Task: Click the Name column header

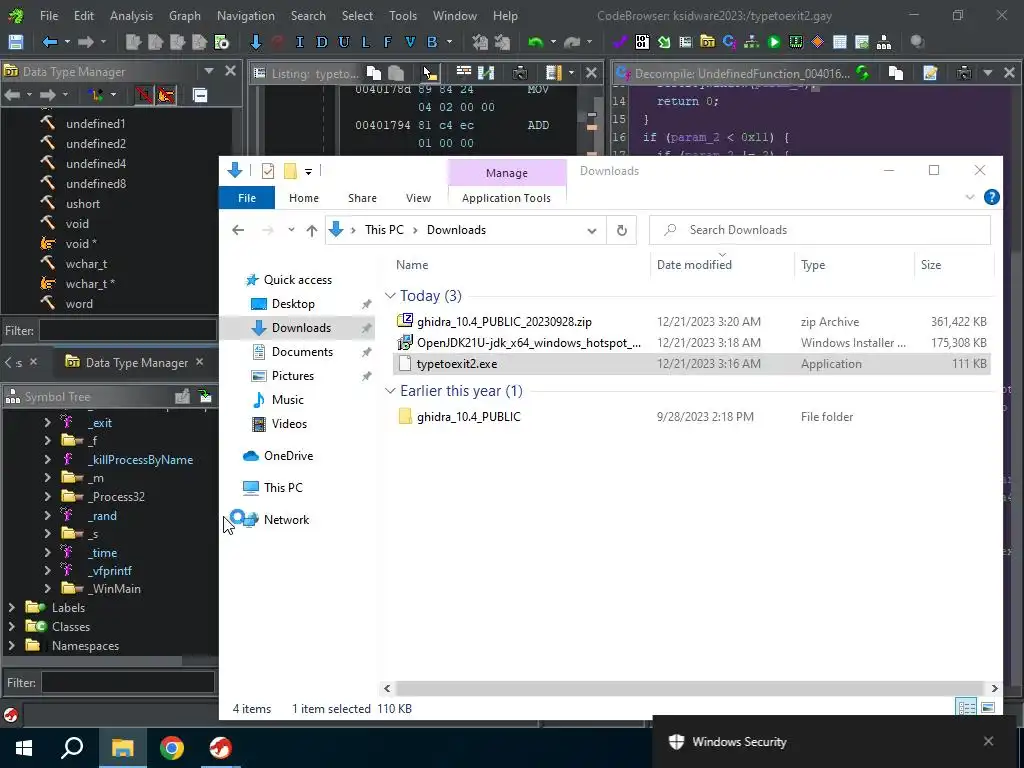Action: coord(412,264)
